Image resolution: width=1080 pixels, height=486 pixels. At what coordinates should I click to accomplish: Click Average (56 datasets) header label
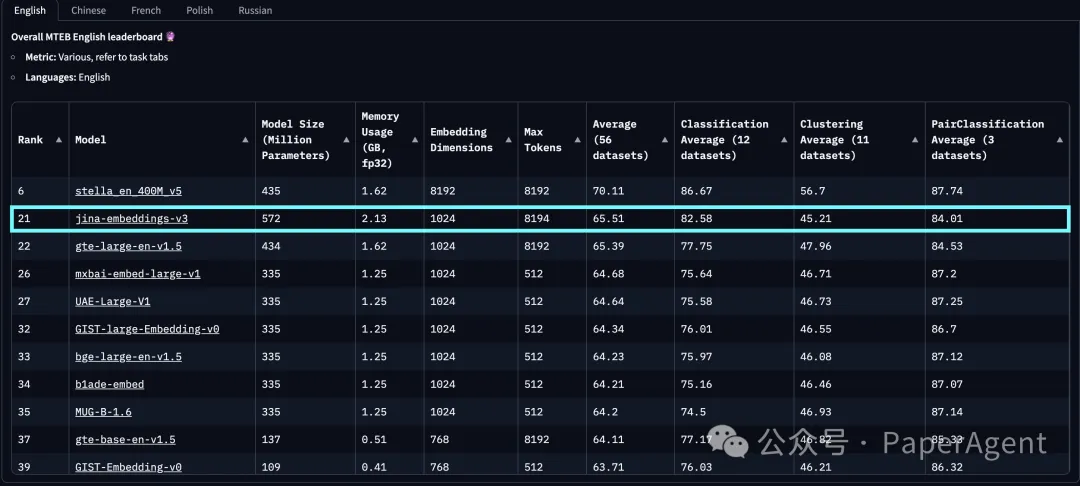click(x=621, y=140)
